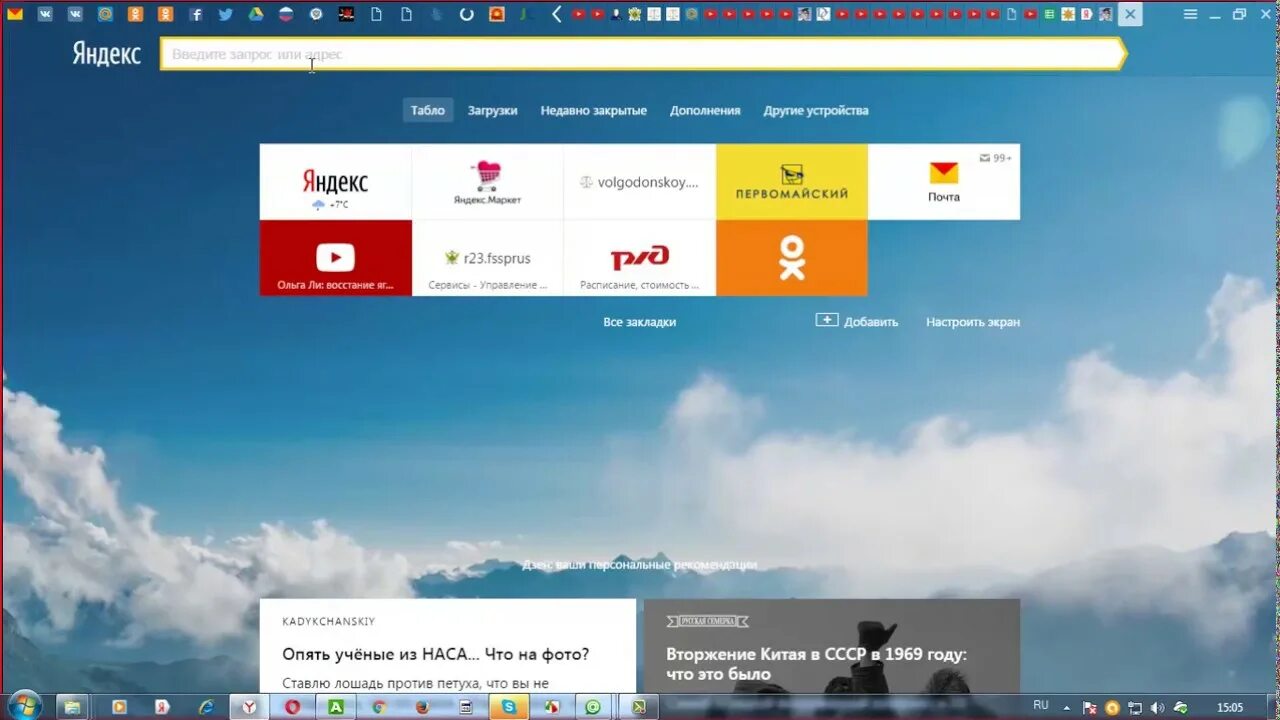Viewport: 1280px width, 720px height.
Task: Click the Дзен personal recommendations caption
Action: click(640, 565)
